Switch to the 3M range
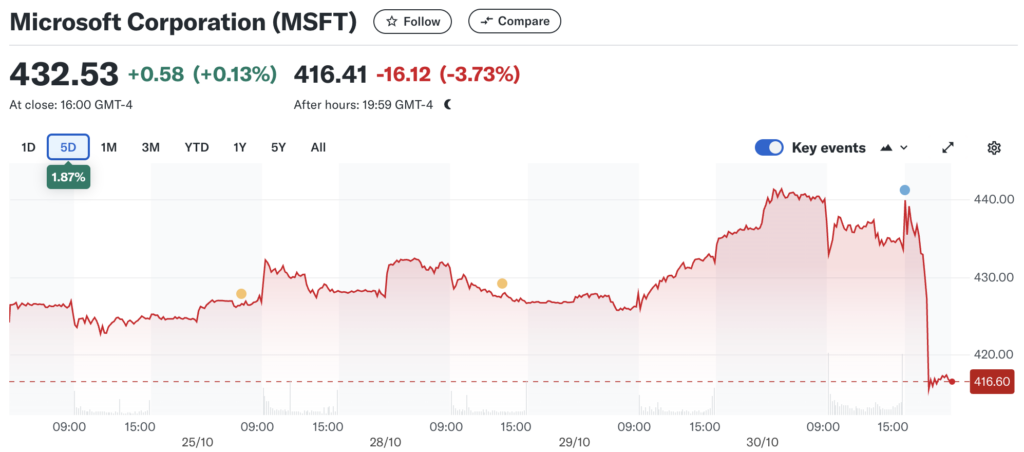 pyautogui.click(x=151, y=148)
